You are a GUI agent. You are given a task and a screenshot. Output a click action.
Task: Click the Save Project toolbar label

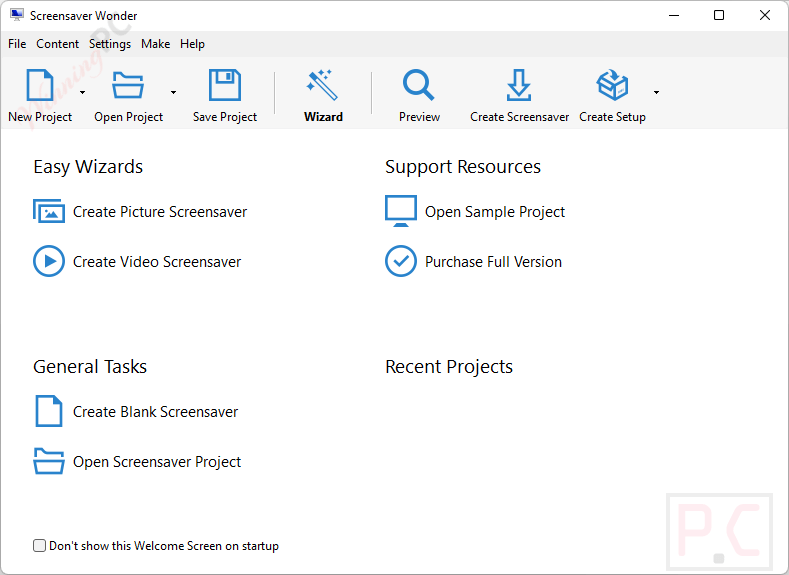[225, 117]
